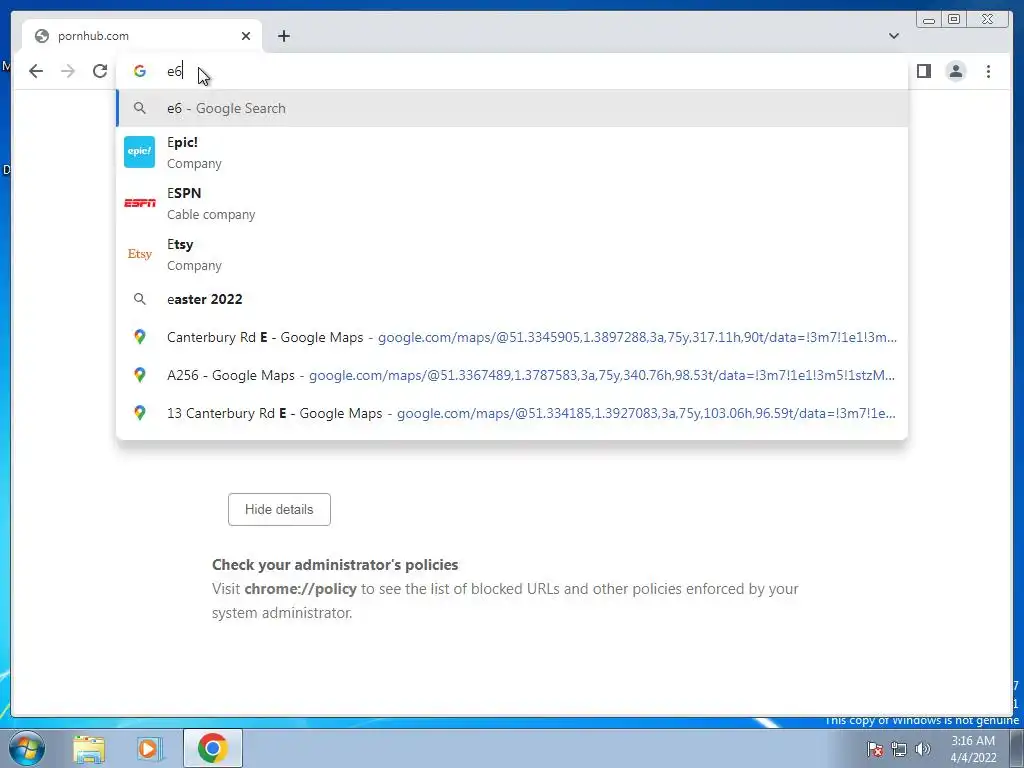Screen dimensions: 1024x768
Task: Click the Epic! logo icon
Action: [x=140, y=152]
